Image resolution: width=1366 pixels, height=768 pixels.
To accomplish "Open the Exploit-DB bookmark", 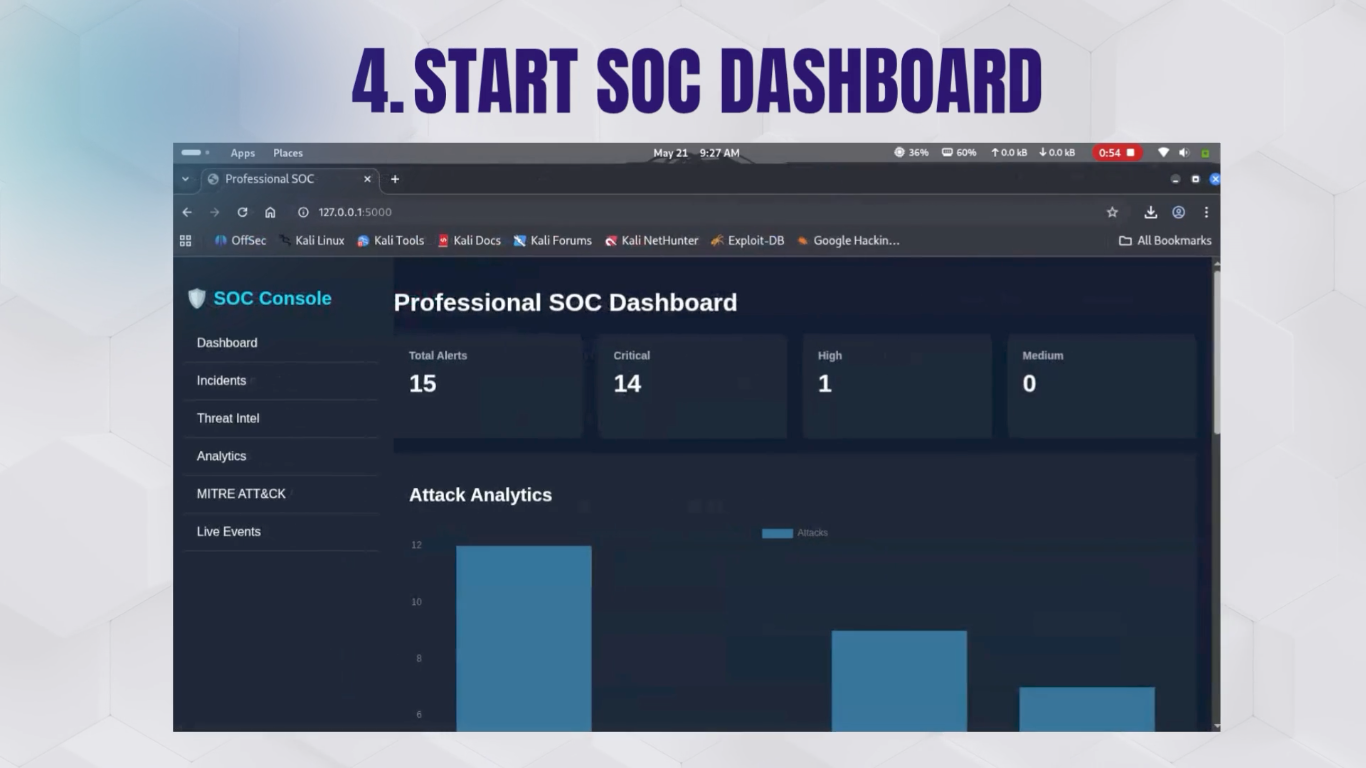I will [x=748, y=240].
